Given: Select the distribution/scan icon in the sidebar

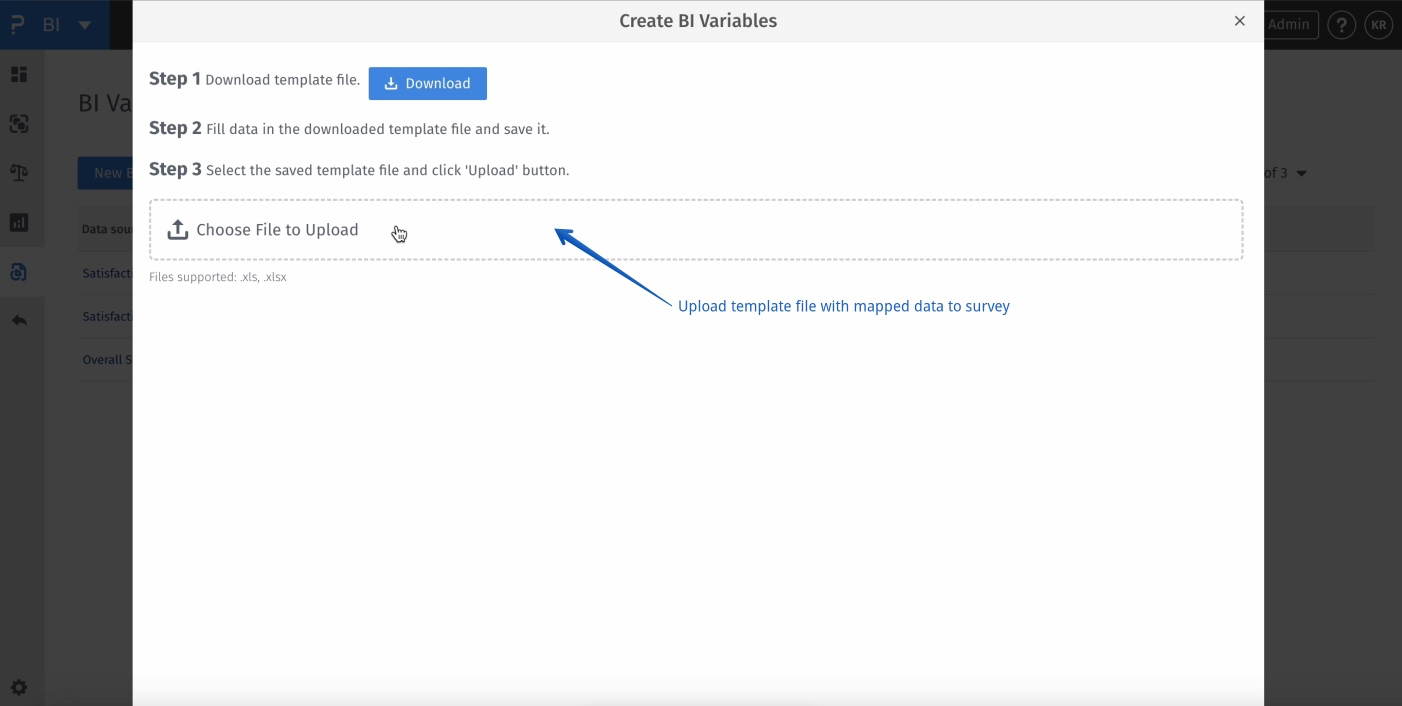Looking at the screenshot, I should point(20,123).
